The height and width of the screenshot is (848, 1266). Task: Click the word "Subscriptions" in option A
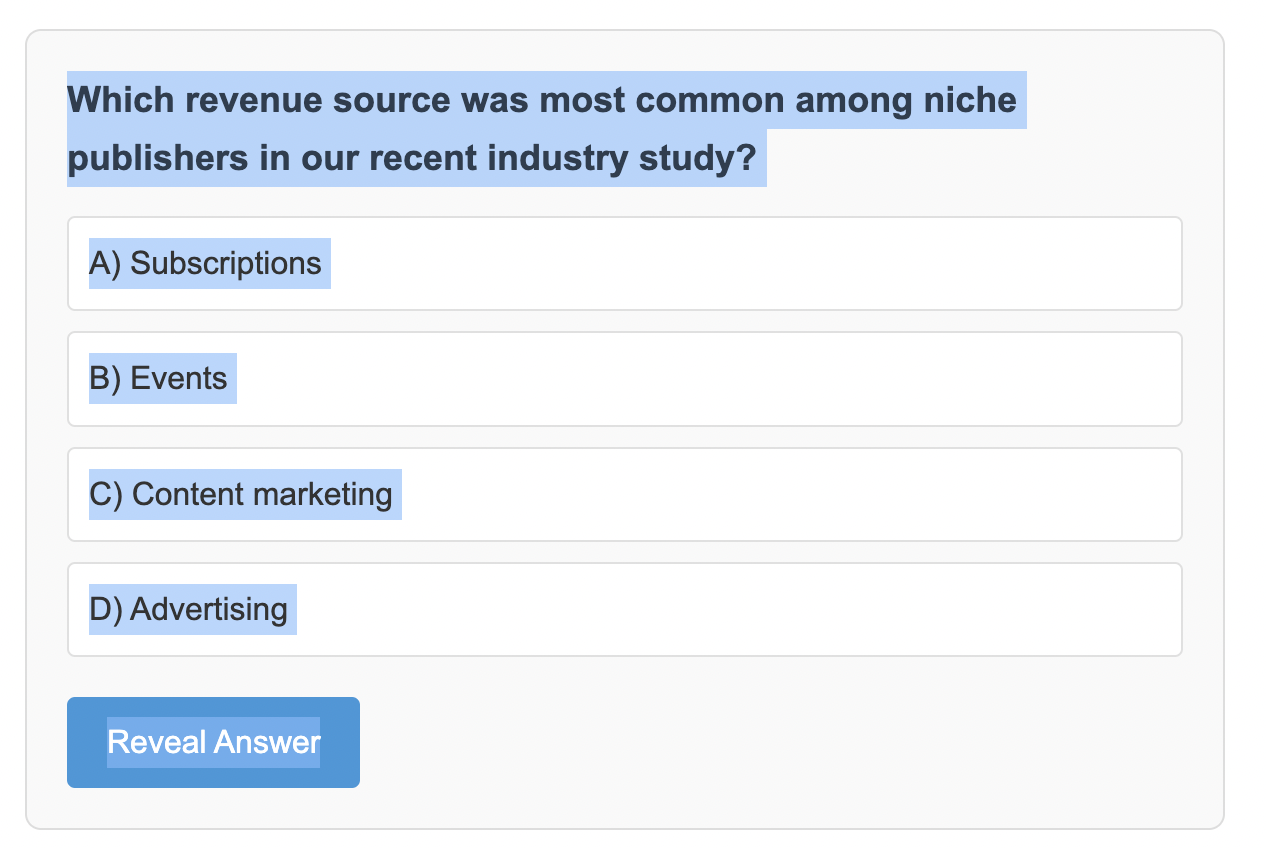[226, 264]
